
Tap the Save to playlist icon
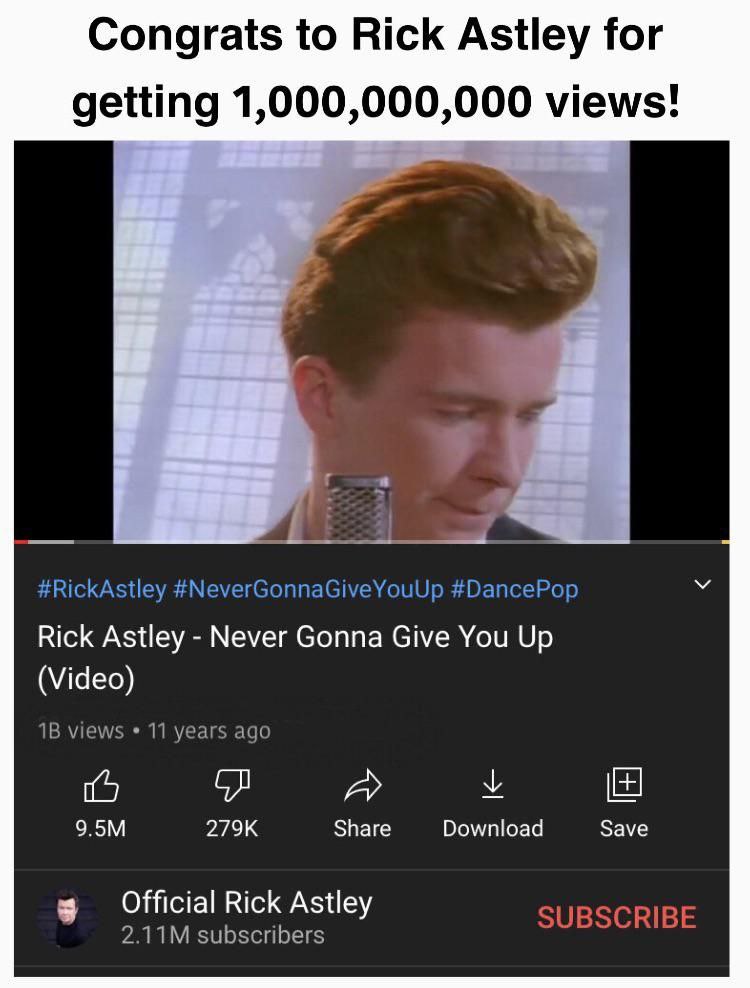pos(624,784)
